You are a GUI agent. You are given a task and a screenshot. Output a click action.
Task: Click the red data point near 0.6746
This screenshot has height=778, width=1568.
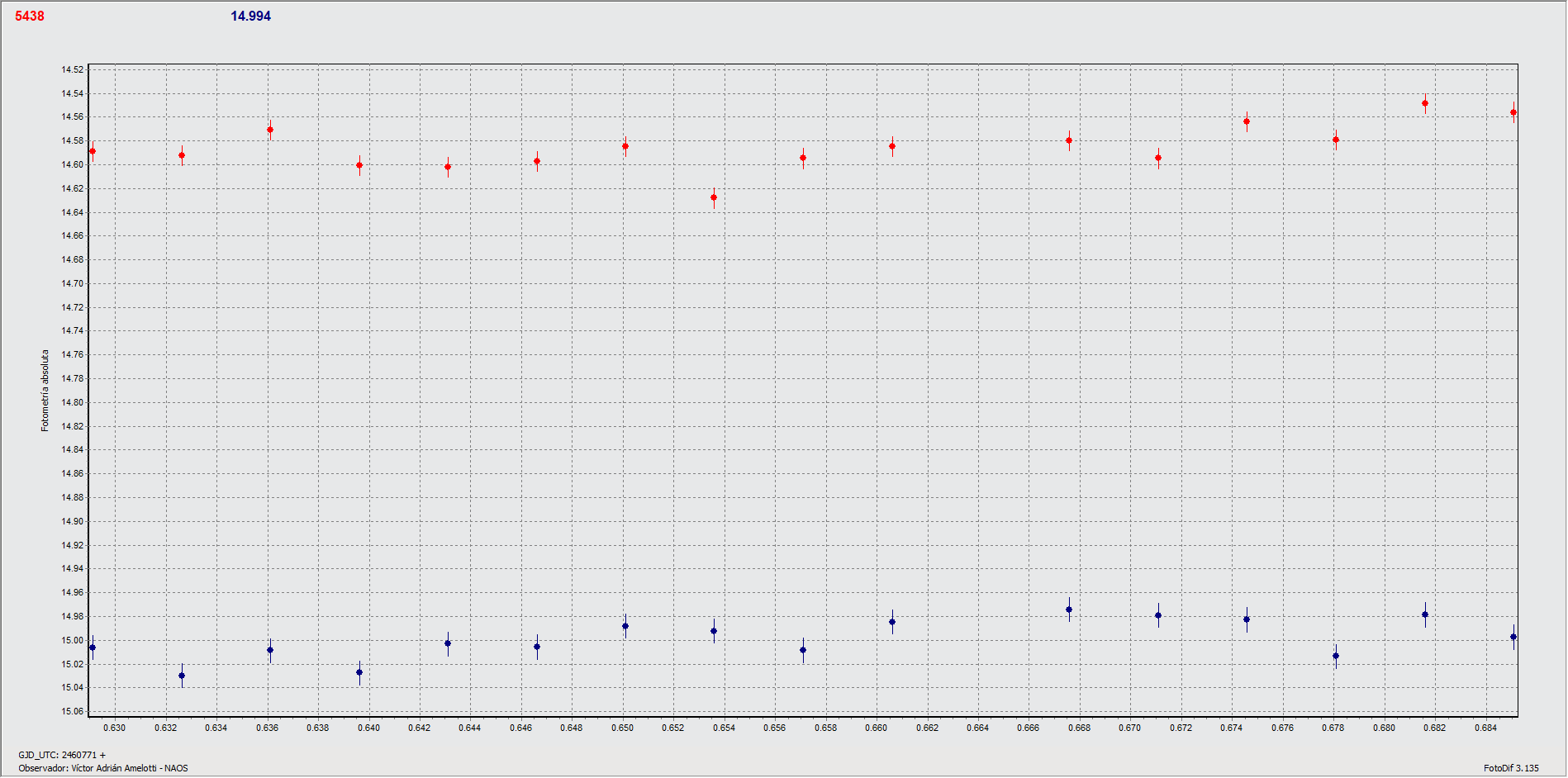click(1247, 121)
